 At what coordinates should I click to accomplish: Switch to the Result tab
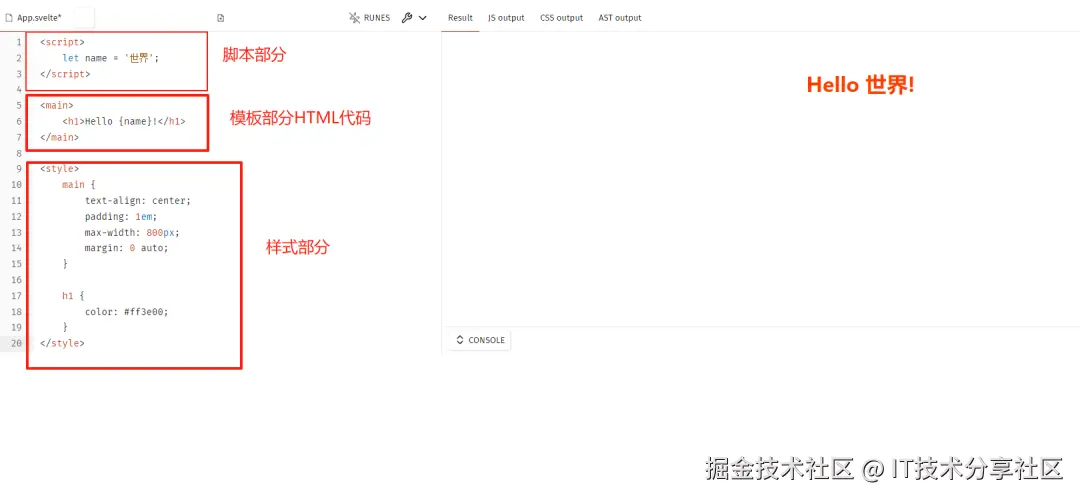tap(460, 18)
